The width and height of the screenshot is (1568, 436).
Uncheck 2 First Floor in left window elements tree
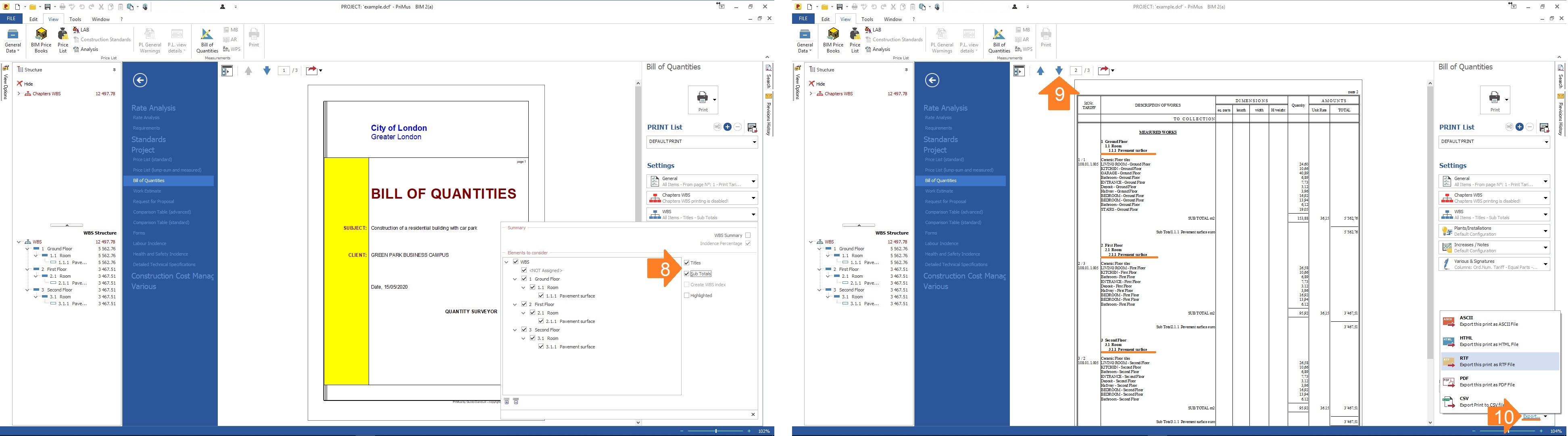coord(524,304)
